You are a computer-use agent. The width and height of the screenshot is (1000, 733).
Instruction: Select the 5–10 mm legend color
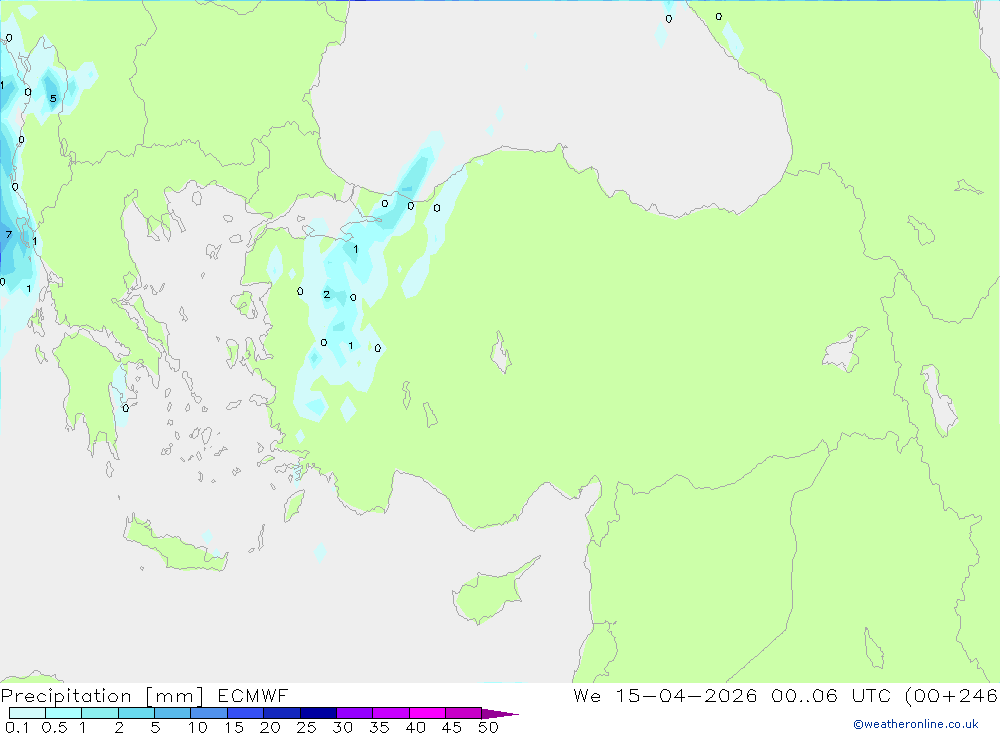coord(173,713)
